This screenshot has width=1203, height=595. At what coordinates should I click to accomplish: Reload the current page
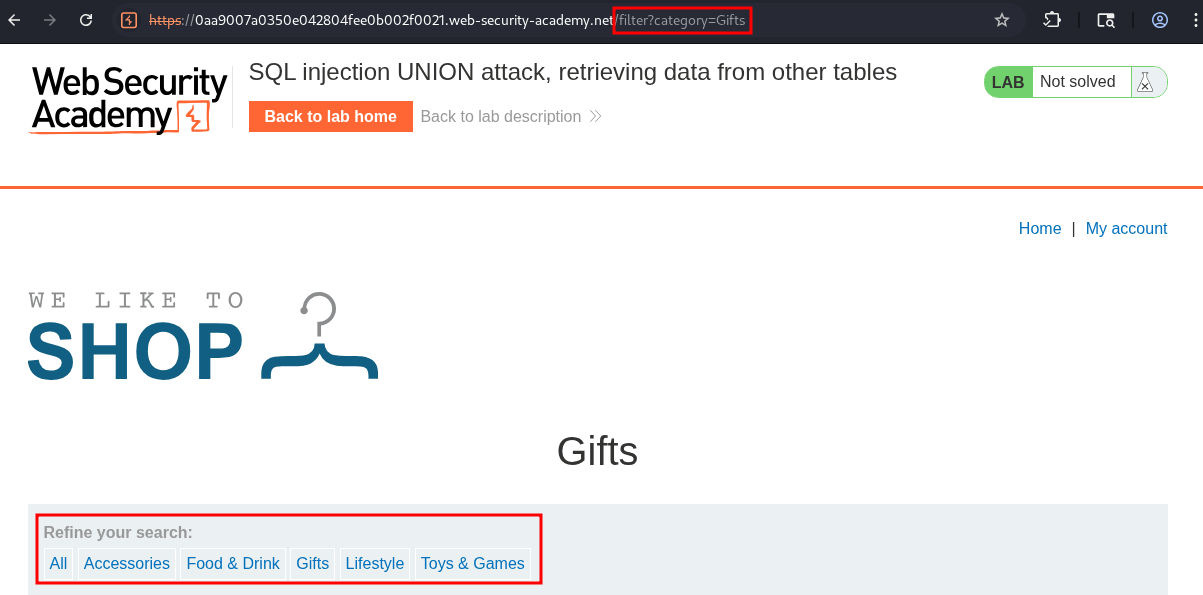click(x=86, y=20)
